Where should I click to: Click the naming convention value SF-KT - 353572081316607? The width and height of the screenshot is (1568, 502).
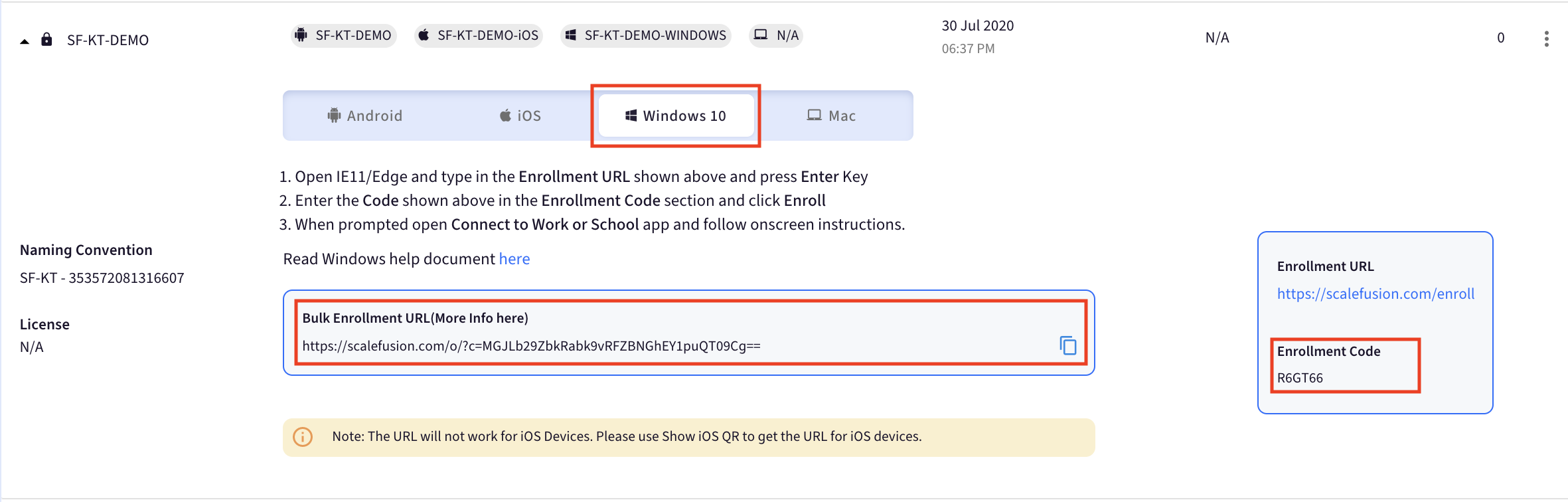click(x=102, y=278)
